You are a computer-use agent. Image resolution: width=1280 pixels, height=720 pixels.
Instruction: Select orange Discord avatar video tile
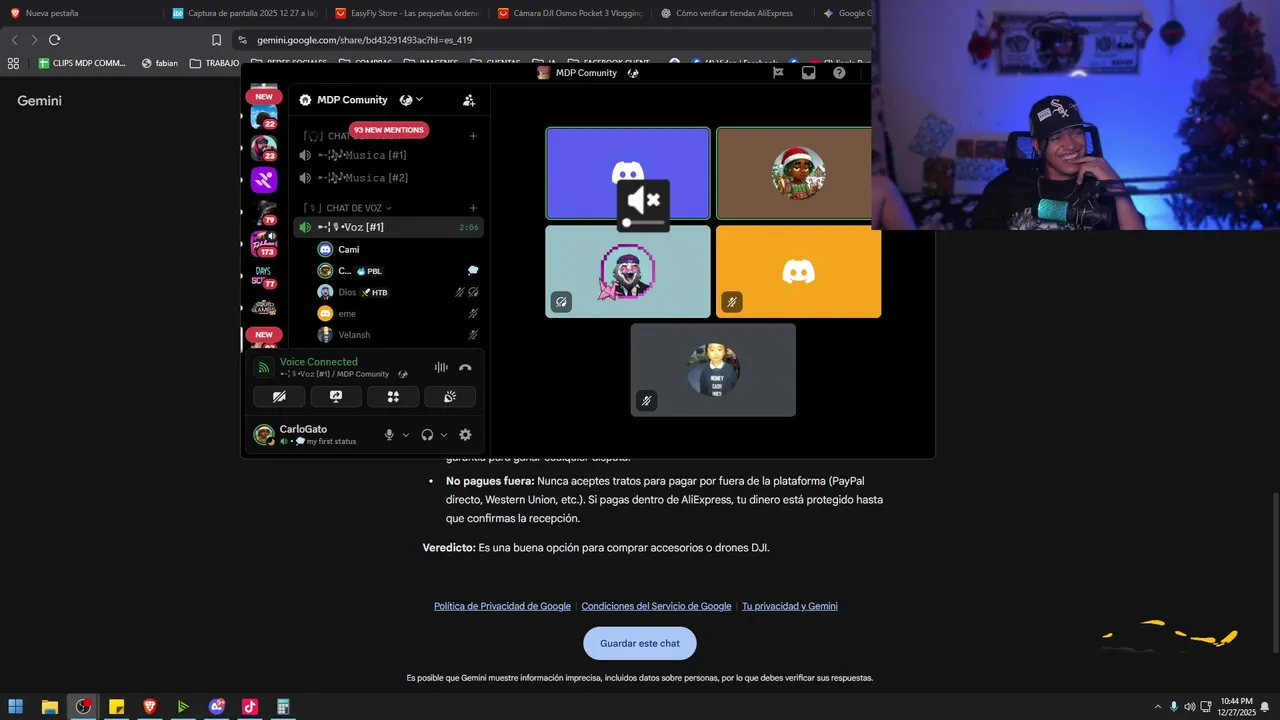(x=798, y=271)
